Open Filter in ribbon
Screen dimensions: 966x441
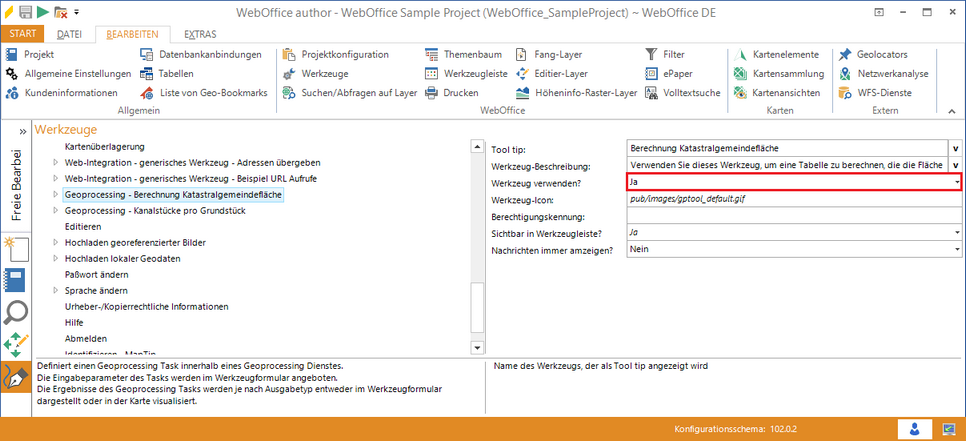[665, 54]
